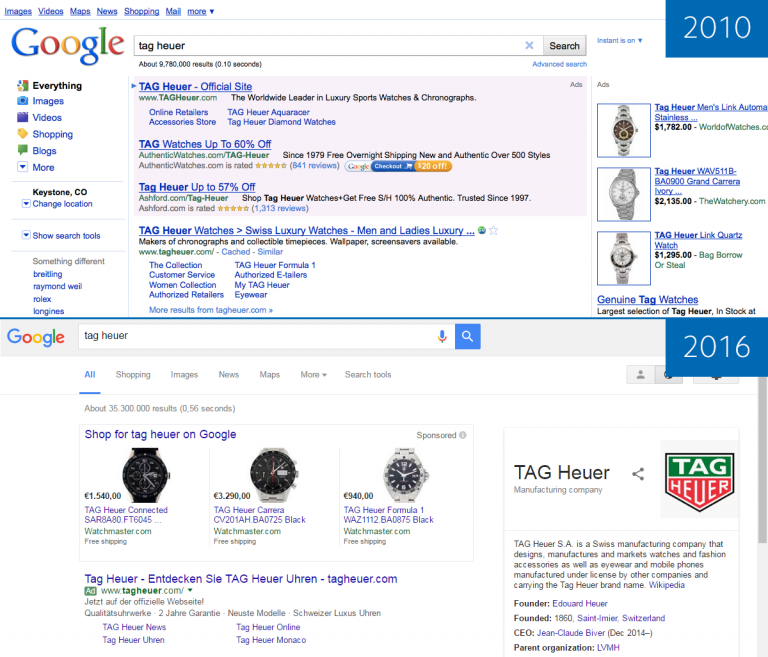Switch to the Shopping tab
The width and height of the screenshot is (768, 657).
pos(133,375)
